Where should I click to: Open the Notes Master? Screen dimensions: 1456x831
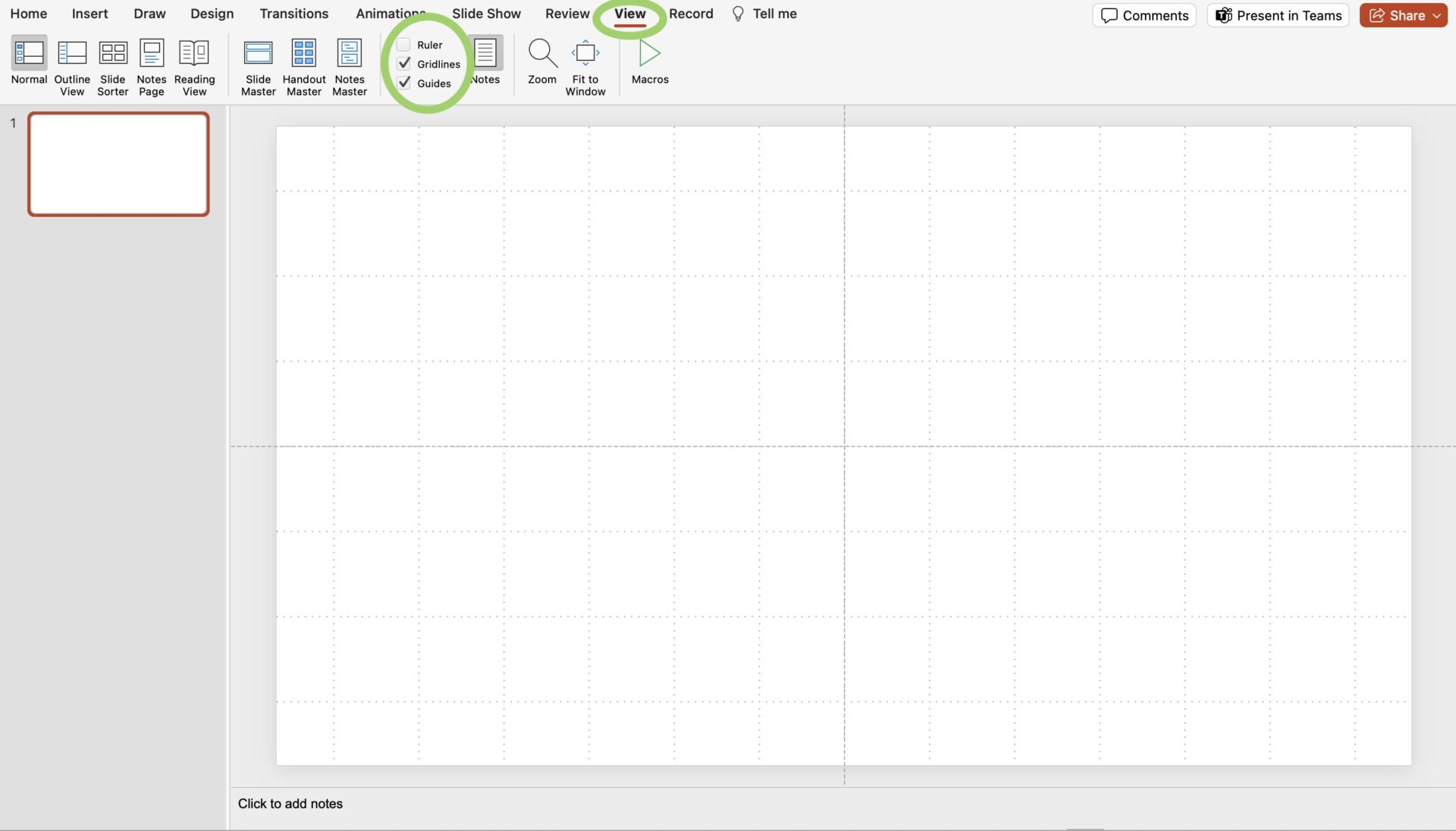(350, 67)
